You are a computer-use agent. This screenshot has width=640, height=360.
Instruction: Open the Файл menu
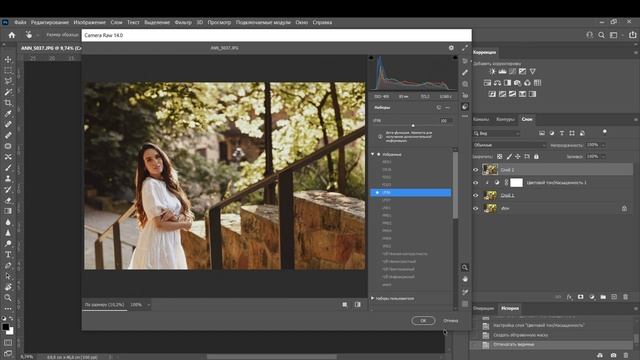tap(20, 22)
